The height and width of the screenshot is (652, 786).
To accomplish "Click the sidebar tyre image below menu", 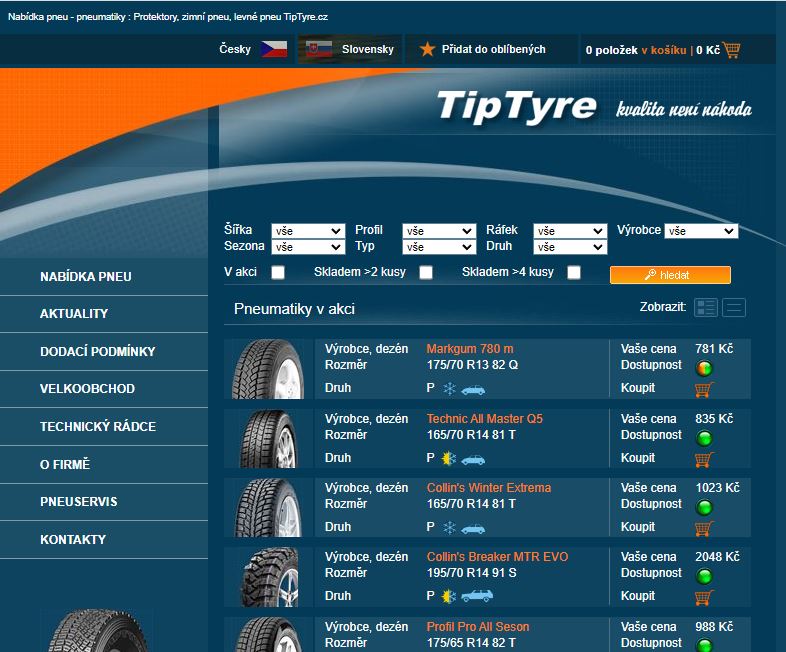I will pos(98,631).
